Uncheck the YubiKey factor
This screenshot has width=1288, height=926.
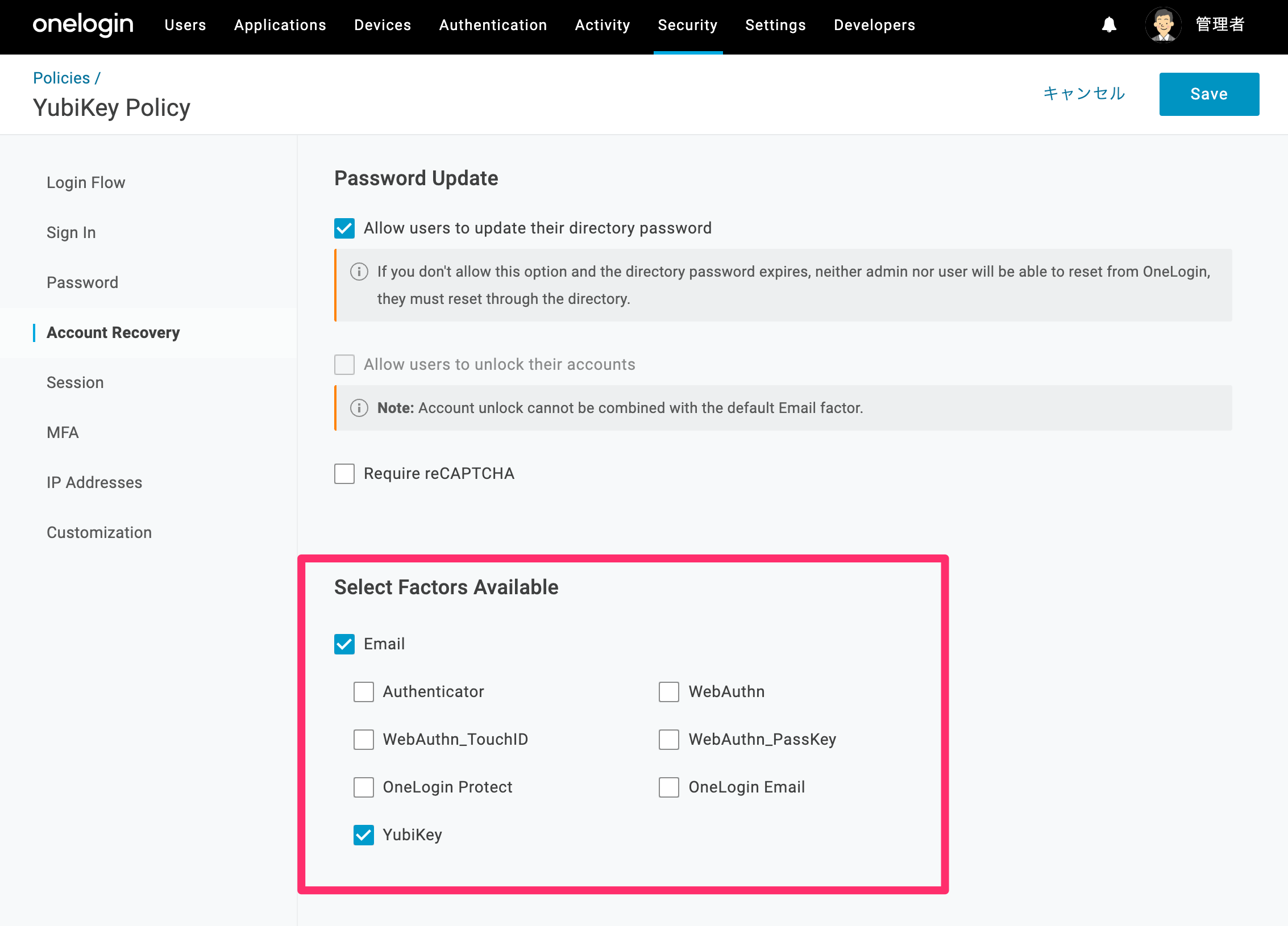point(364,835)
